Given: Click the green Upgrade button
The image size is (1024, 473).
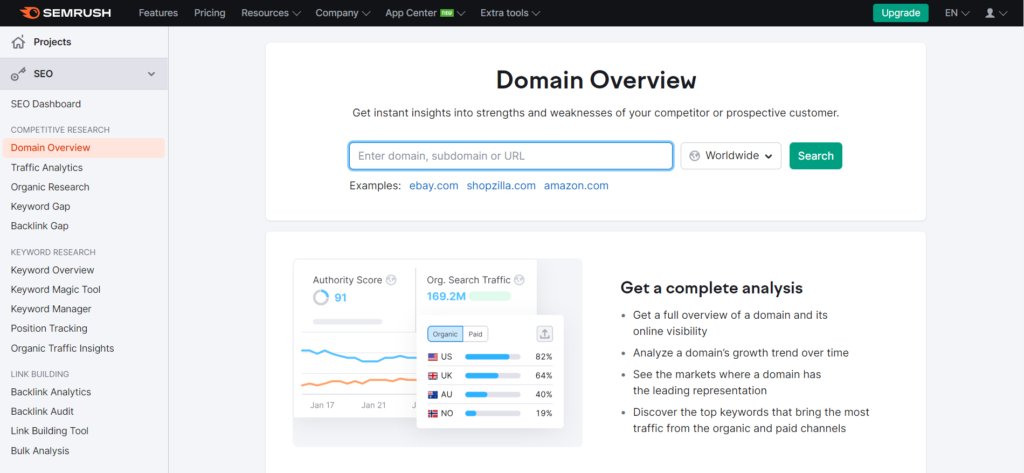Looking at the screenshot, I should pyautogui.click(x=901, y=13).
